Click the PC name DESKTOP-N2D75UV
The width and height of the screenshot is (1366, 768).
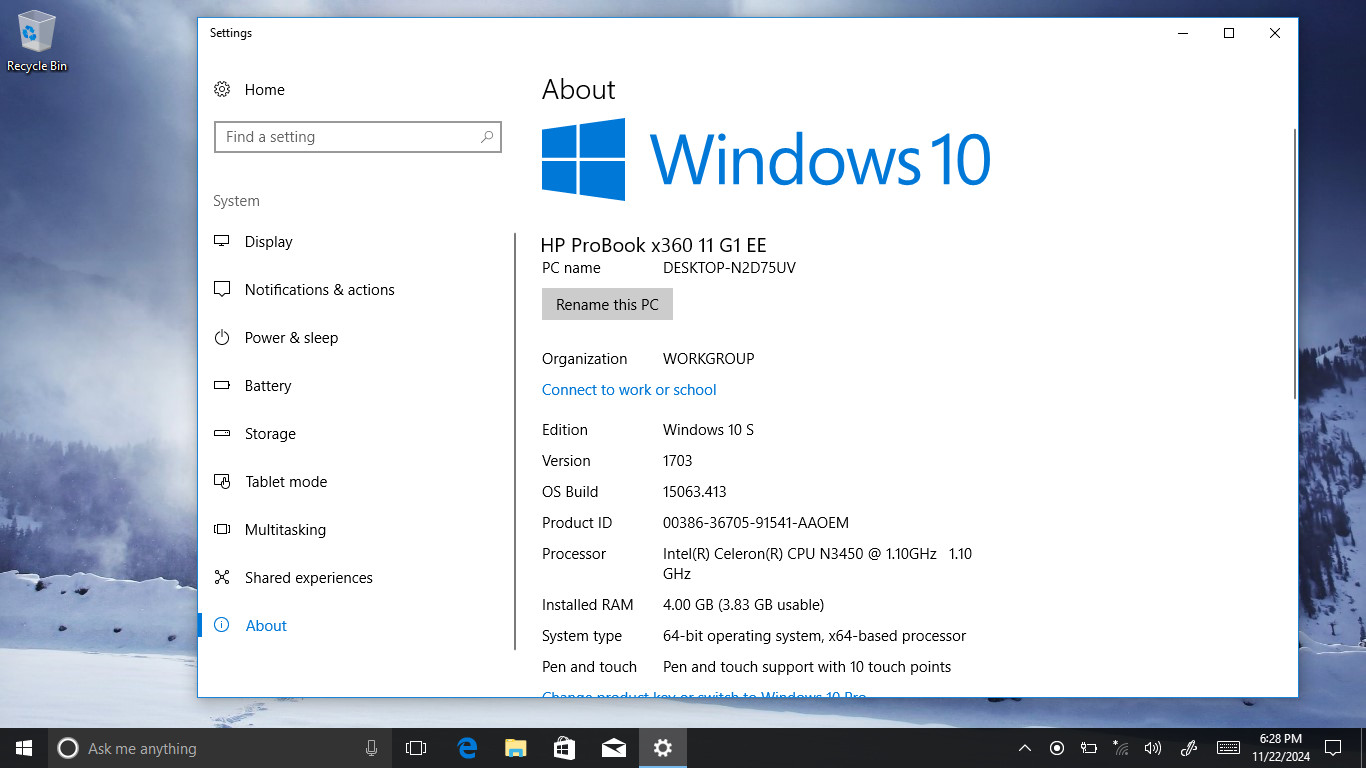(x=729, y=267)
